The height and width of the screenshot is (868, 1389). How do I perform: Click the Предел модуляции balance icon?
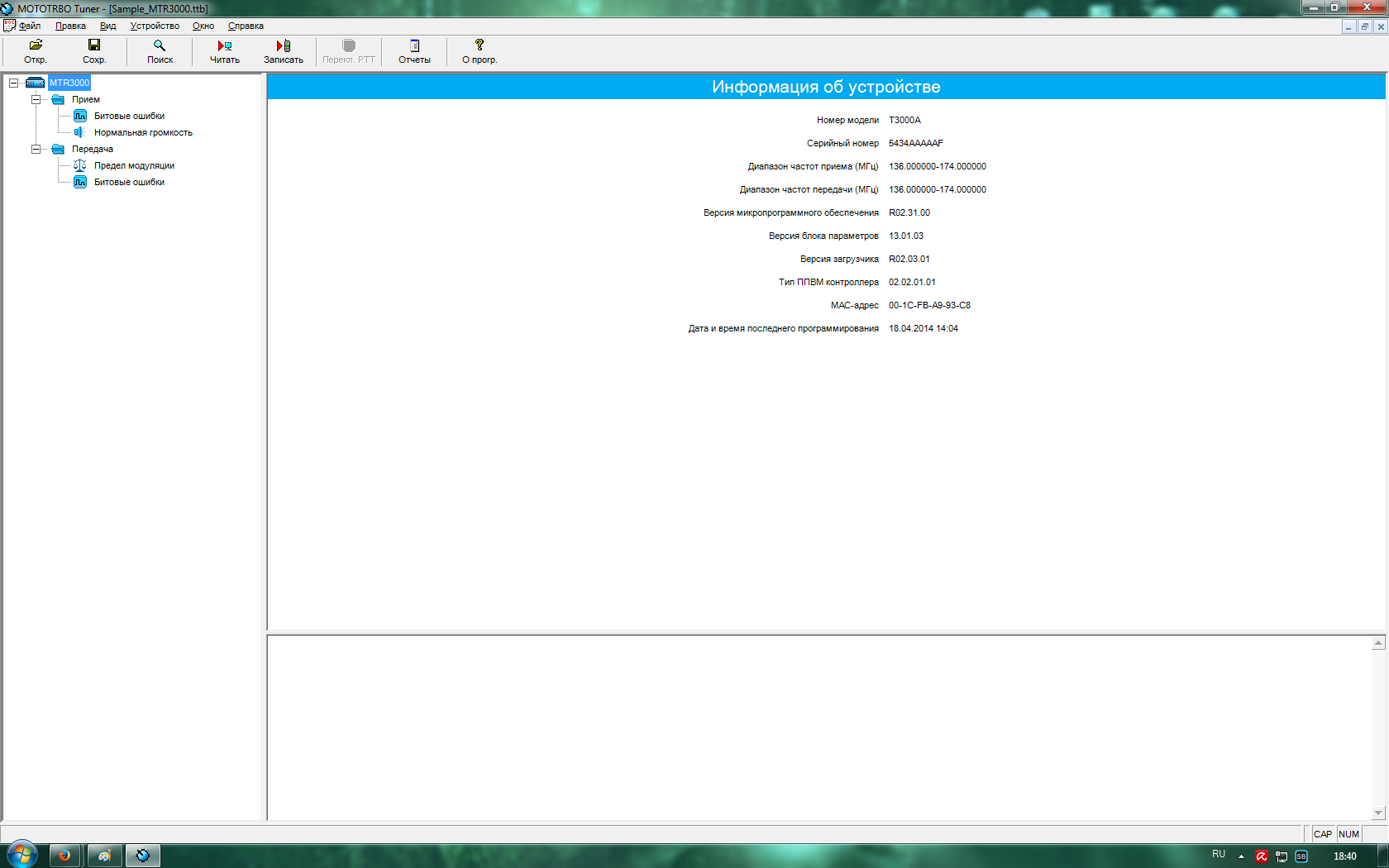point(80,165)
